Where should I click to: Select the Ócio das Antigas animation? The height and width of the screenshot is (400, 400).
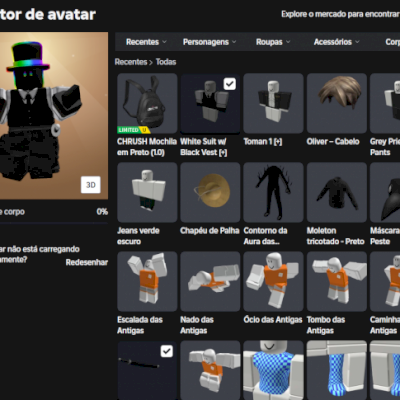coord(273,281)
